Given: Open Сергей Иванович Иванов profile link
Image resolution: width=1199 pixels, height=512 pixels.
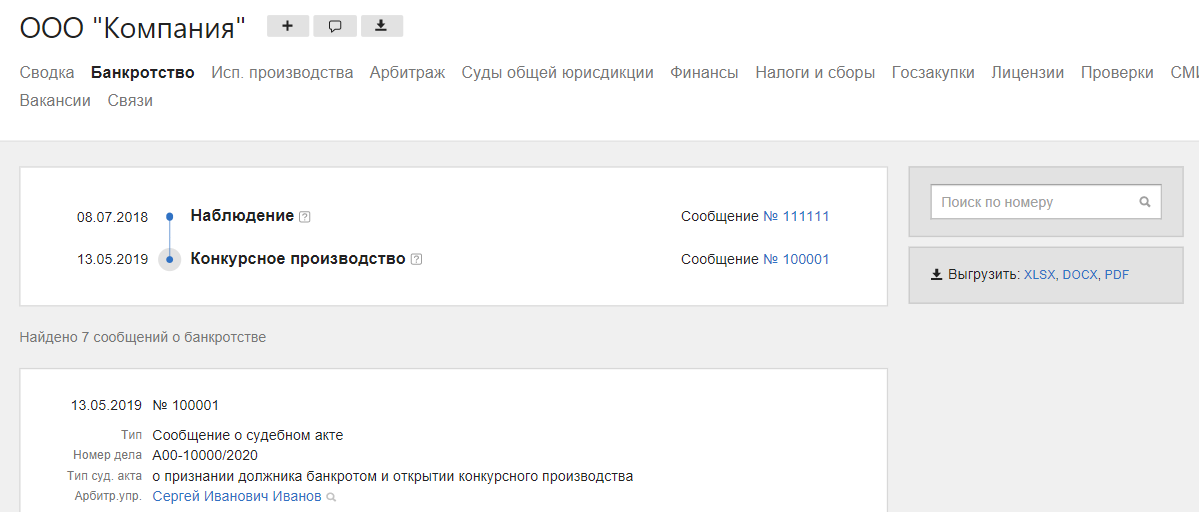Looking at the screenshot, I should [x=237, y=496].
